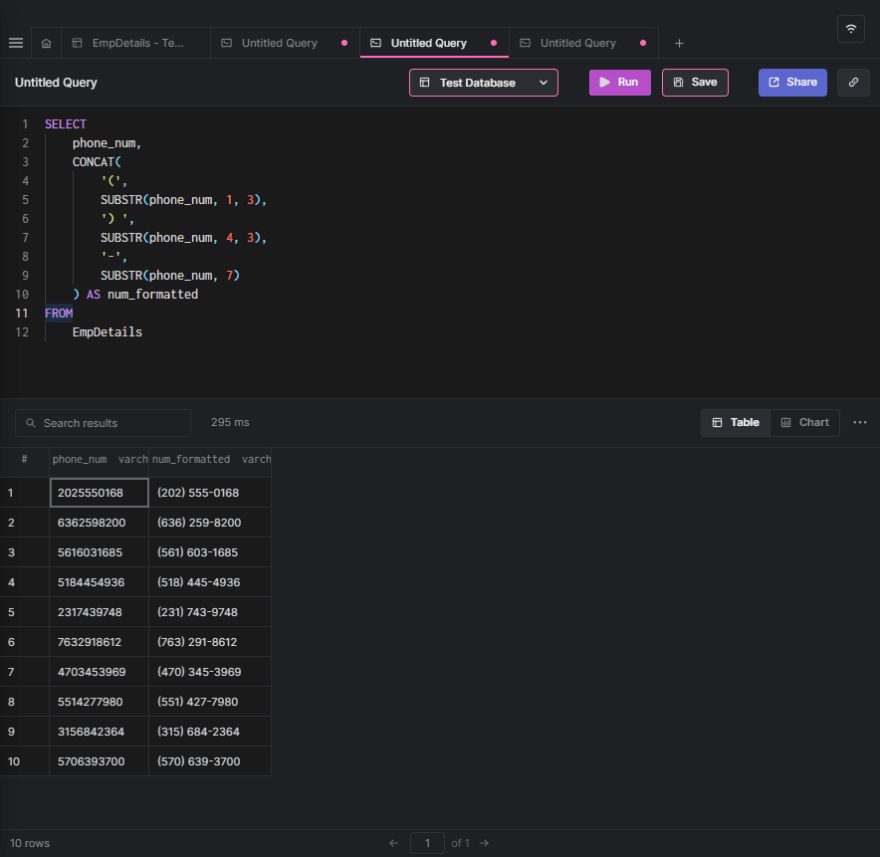Run the query
The width and height of the screenshot is (880, 857).
[x=620, y=83]
